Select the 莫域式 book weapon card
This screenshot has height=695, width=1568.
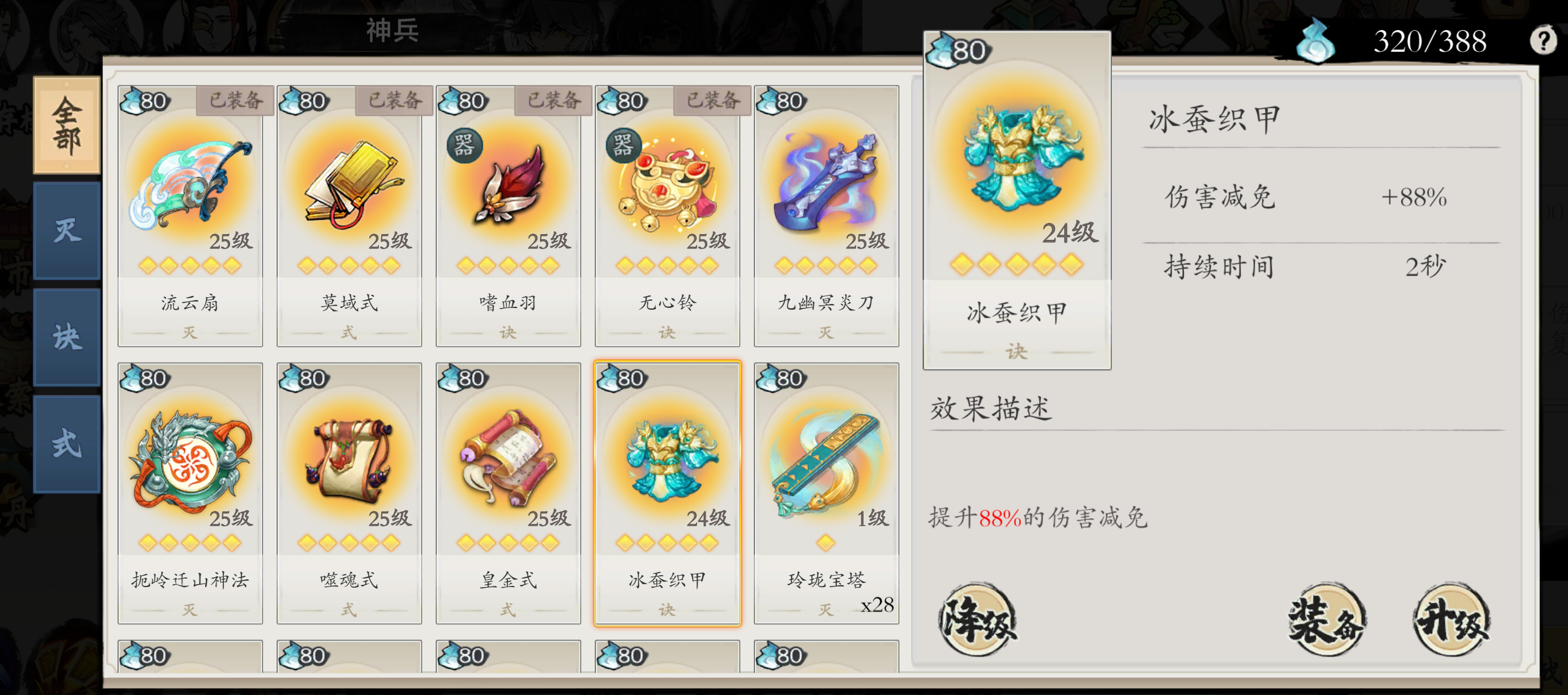point(349,217)
